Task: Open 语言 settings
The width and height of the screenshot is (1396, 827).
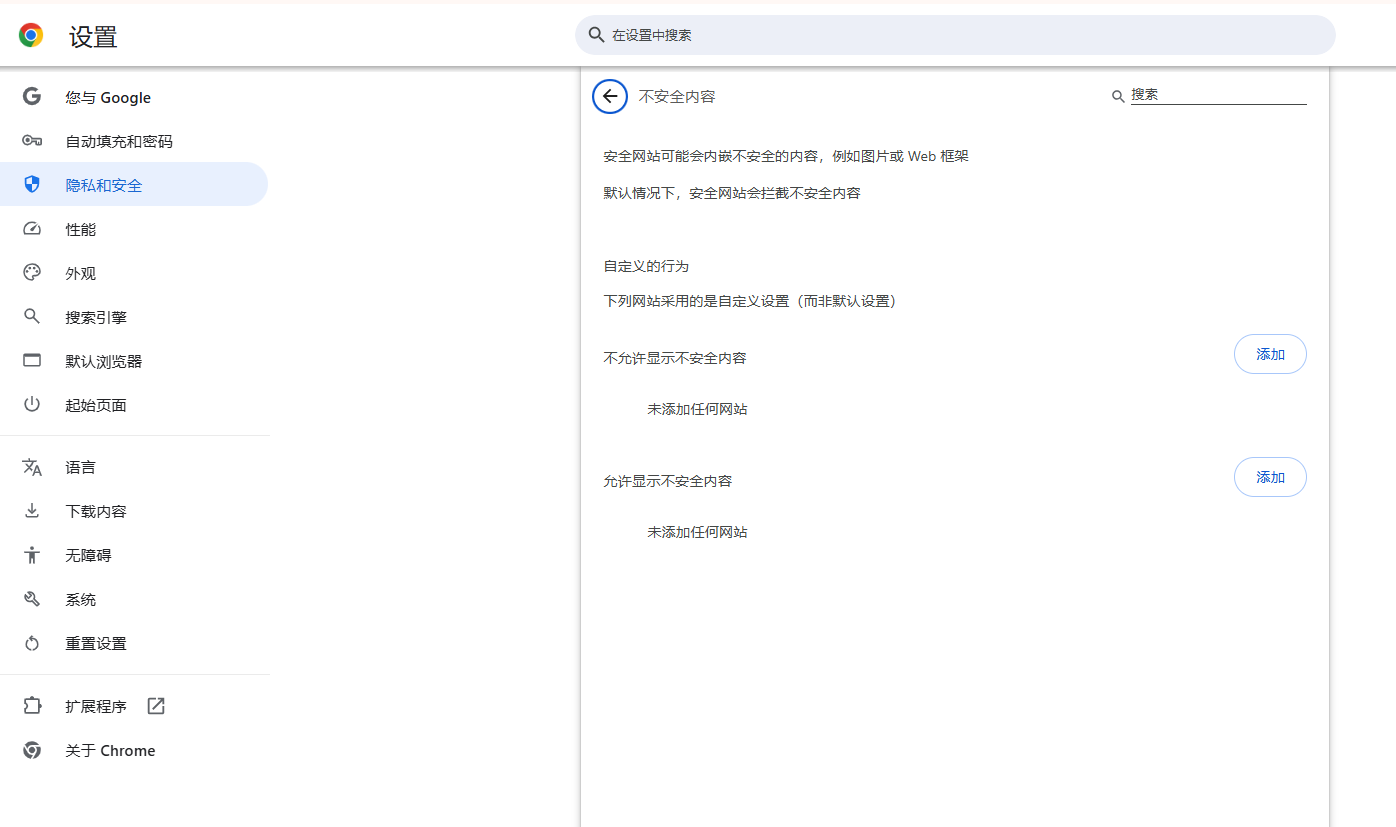Action: pyautogui.click(x=134, y=467)
